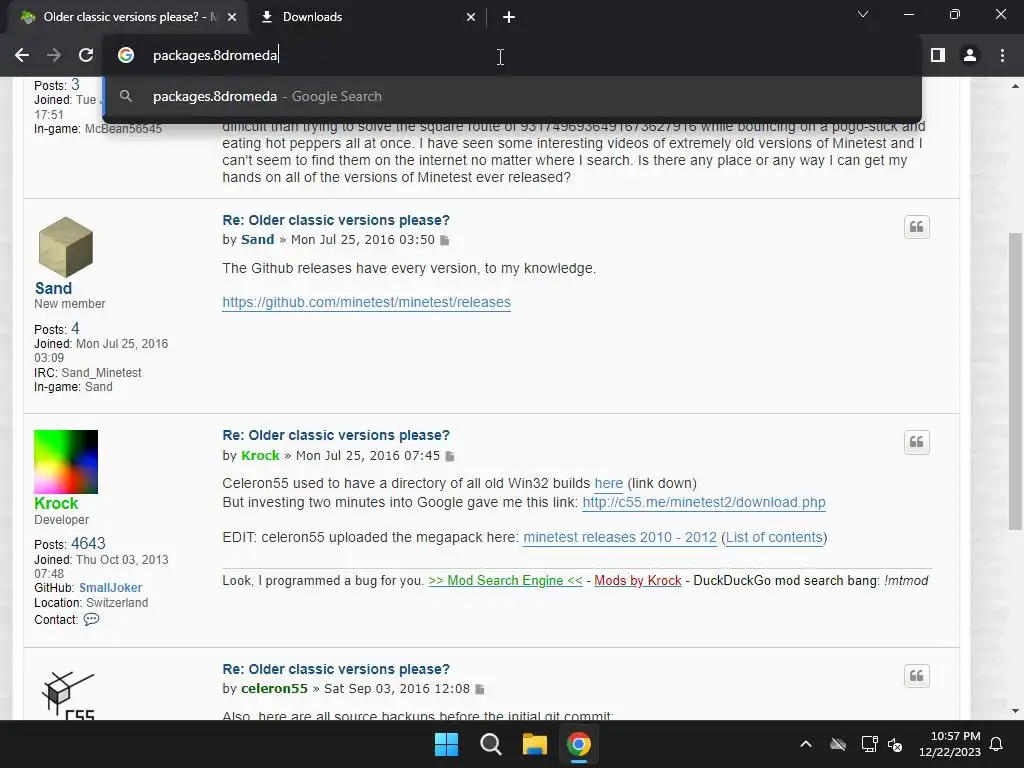This screenshot has width=1024, height=768.
Task: Click the browser back arrow
Action: click(22, 56)
